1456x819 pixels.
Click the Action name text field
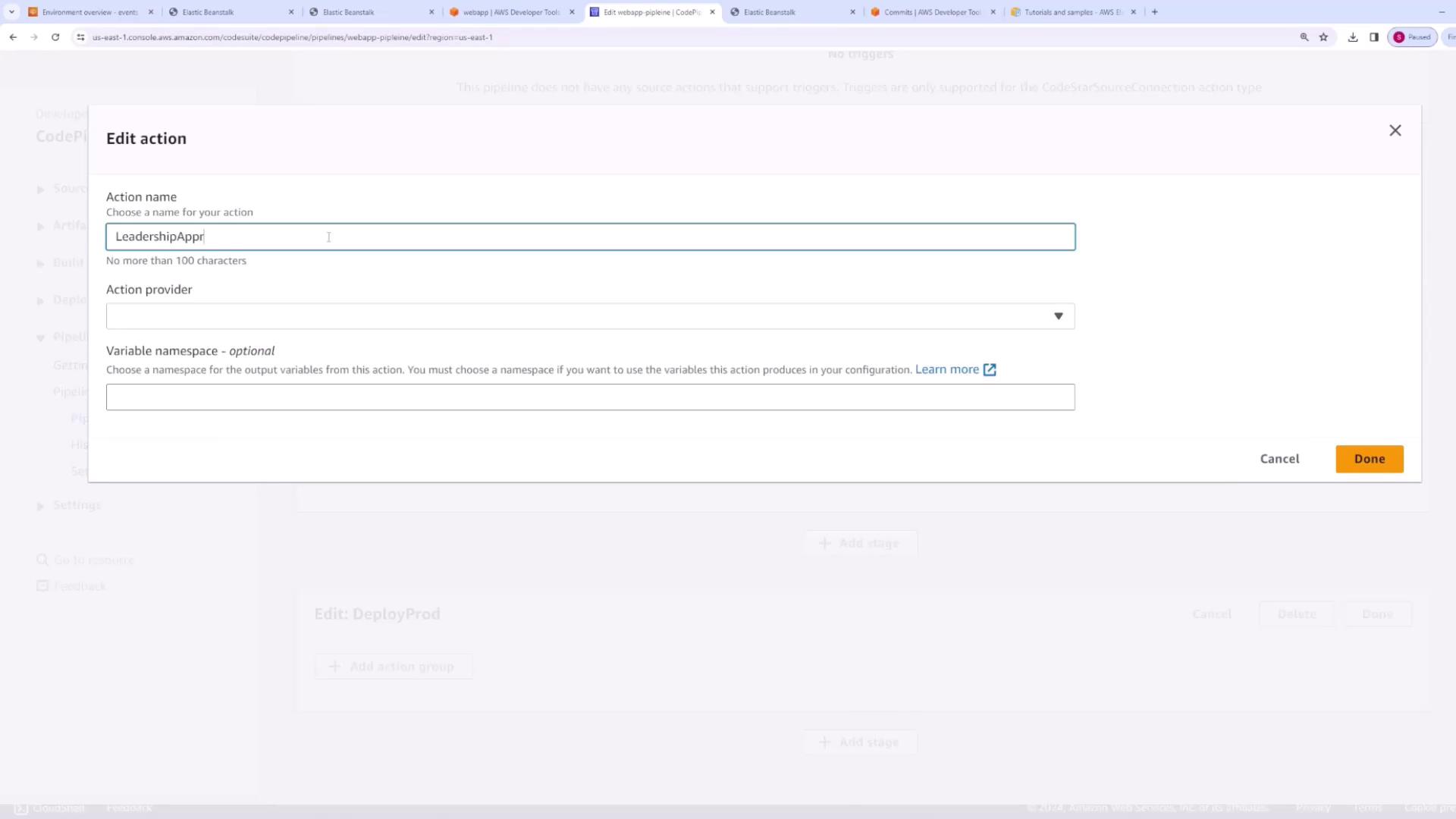click(x=590, y=237)
